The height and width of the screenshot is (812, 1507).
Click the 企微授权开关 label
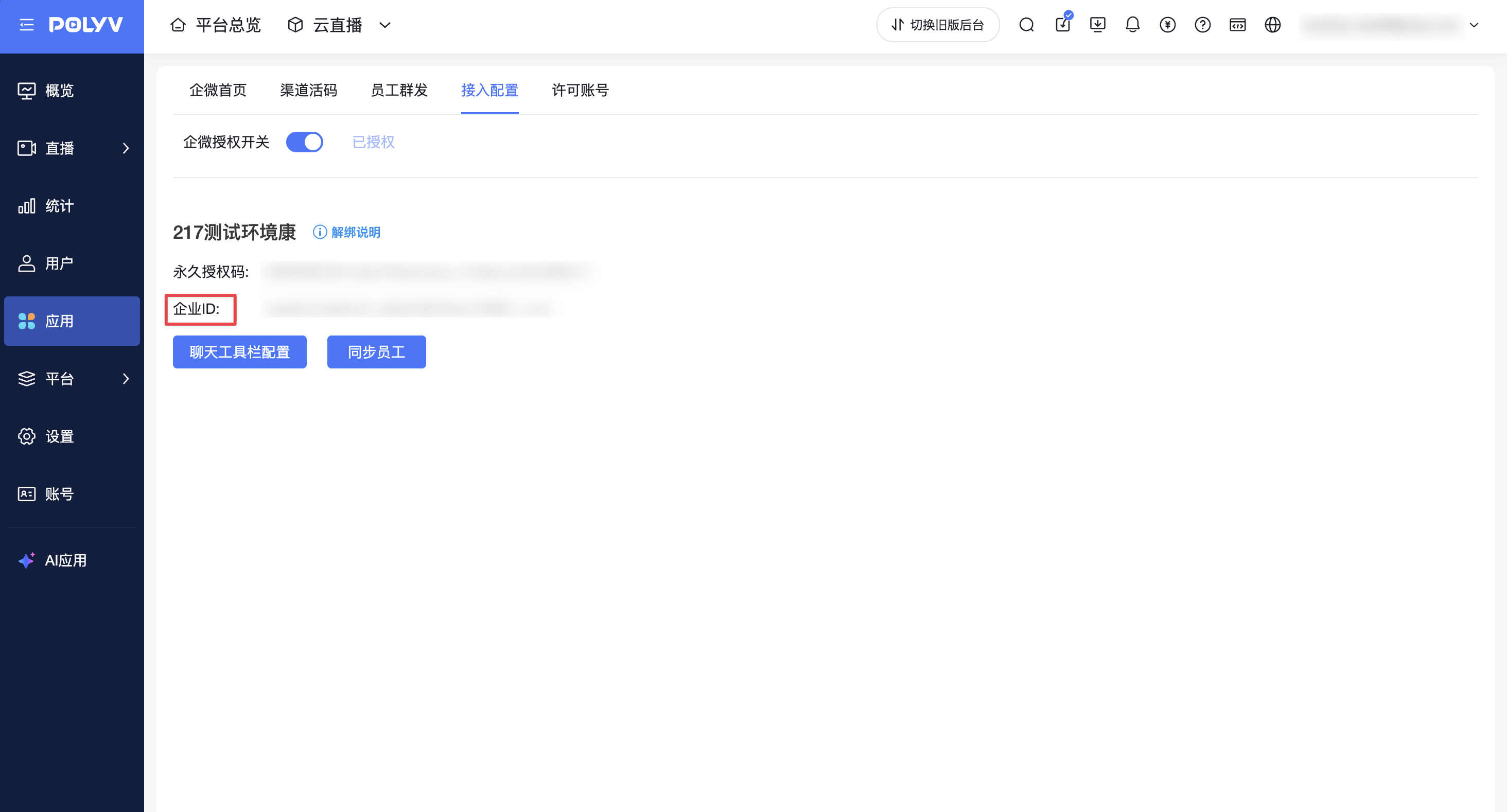(x=226, y=142)
